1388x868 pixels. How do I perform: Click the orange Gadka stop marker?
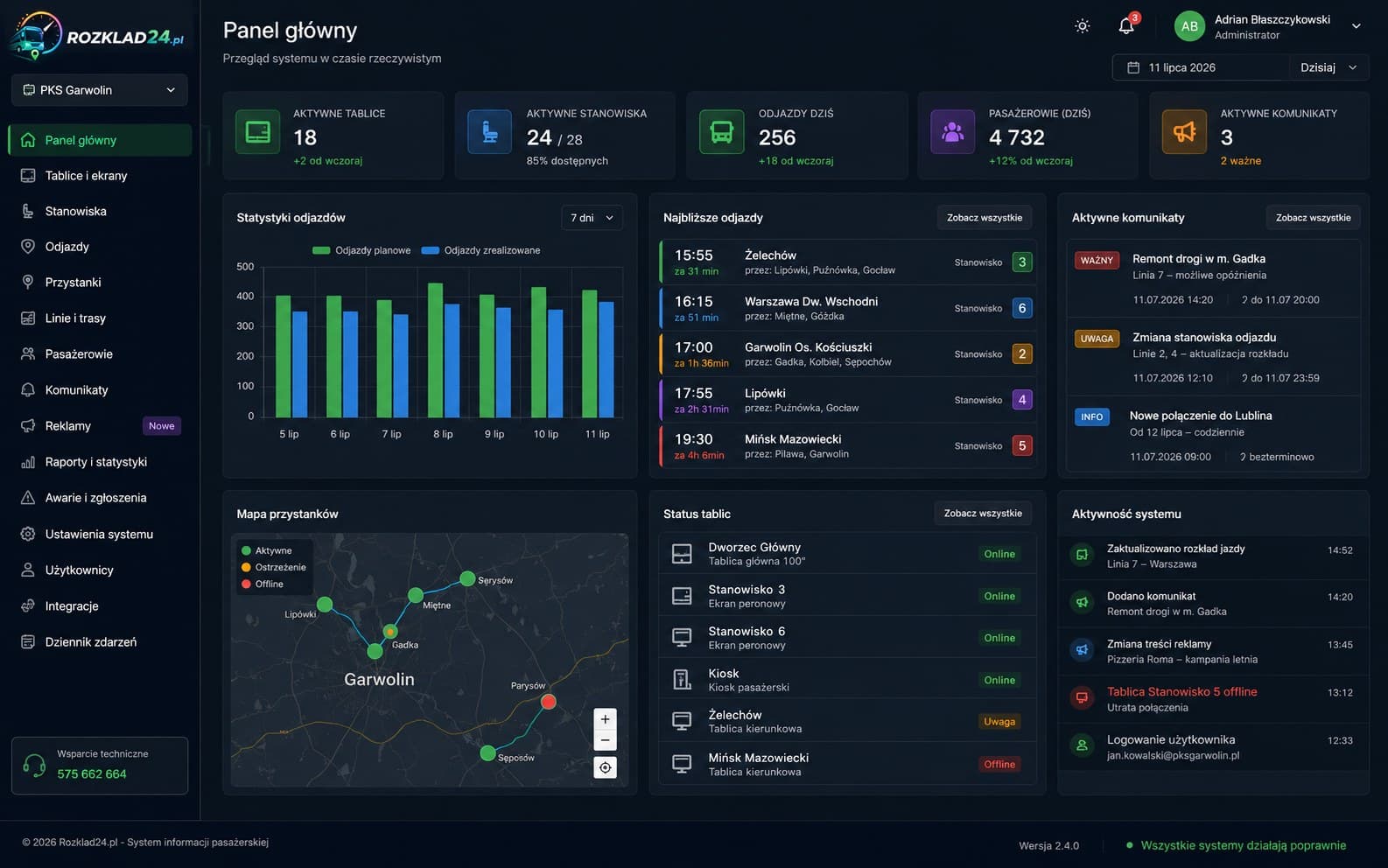(390, 632)
